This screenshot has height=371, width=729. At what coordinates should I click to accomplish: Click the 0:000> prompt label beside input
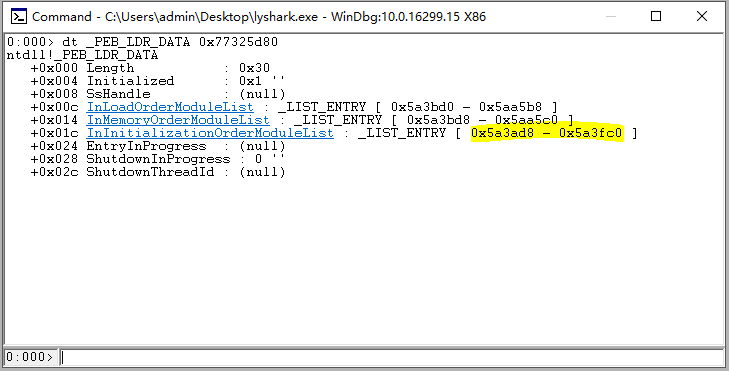30,357
